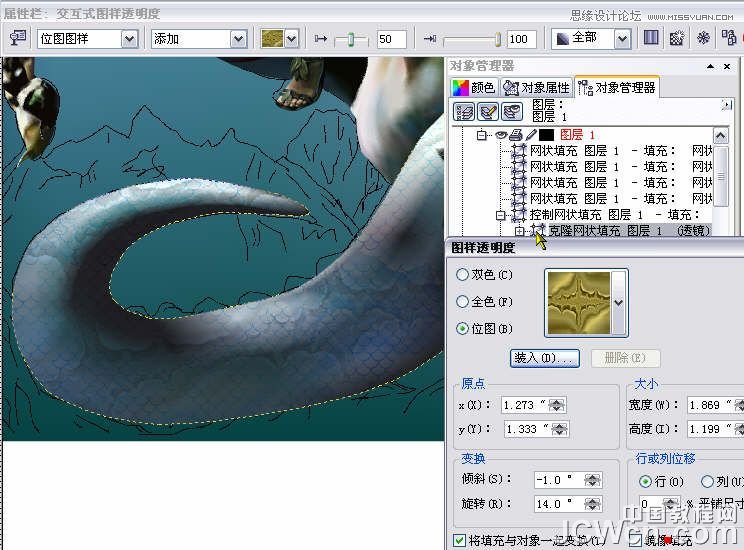The width and height of the screenshot is (744, 550).
Task: Toggle 将填充与对象一起变换 checkbox
Action: click(x=459, y=541)
